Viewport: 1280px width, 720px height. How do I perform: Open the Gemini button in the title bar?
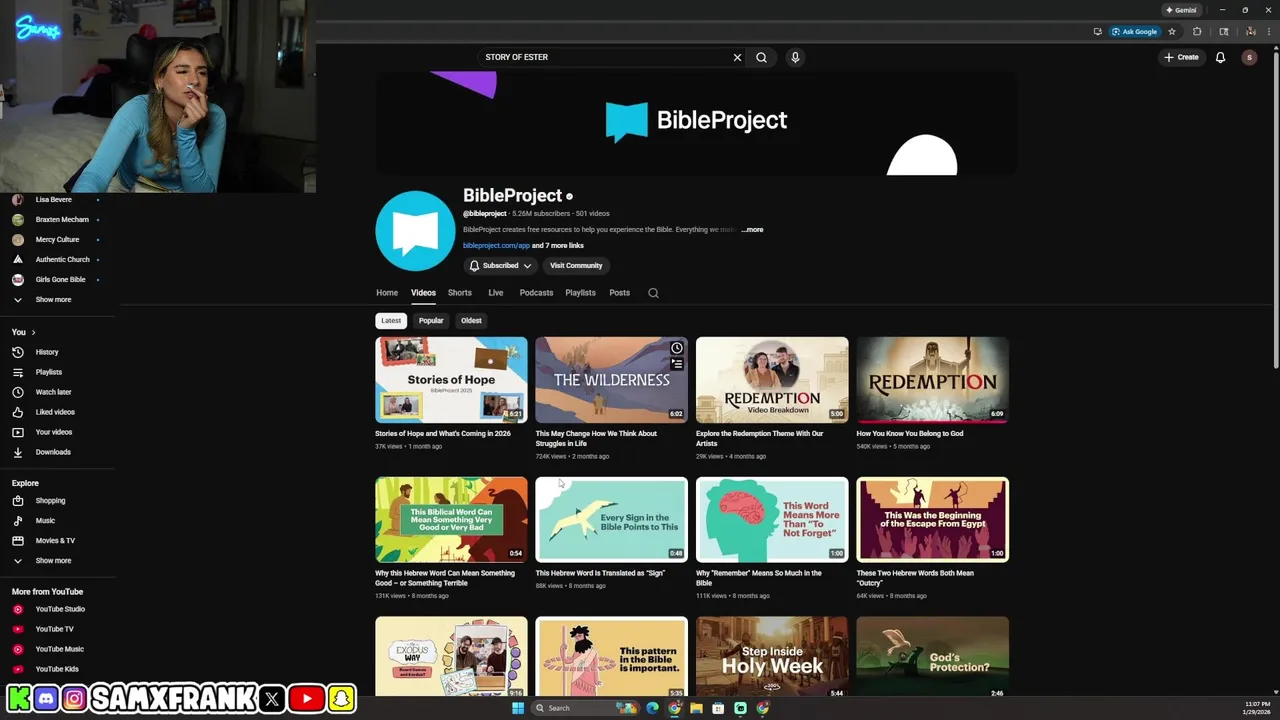(1181, 10)
